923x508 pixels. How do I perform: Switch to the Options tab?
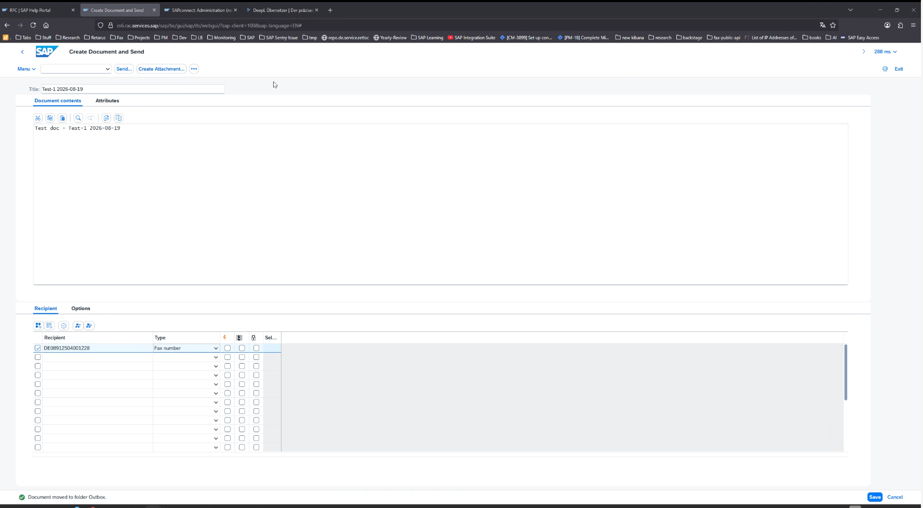(x=81, y=308)
